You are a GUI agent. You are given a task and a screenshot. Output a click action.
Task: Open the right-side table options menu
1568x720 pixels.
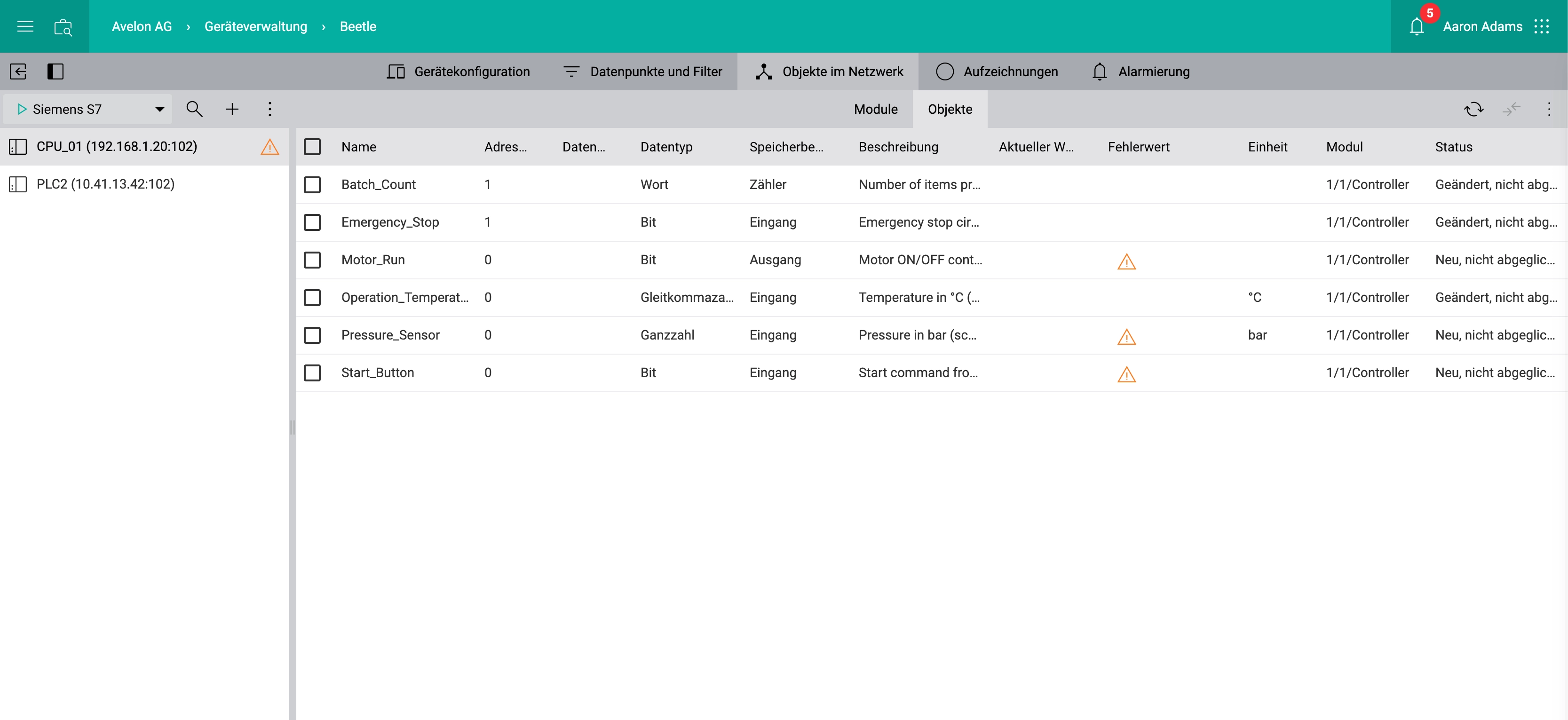[1549, 109]
